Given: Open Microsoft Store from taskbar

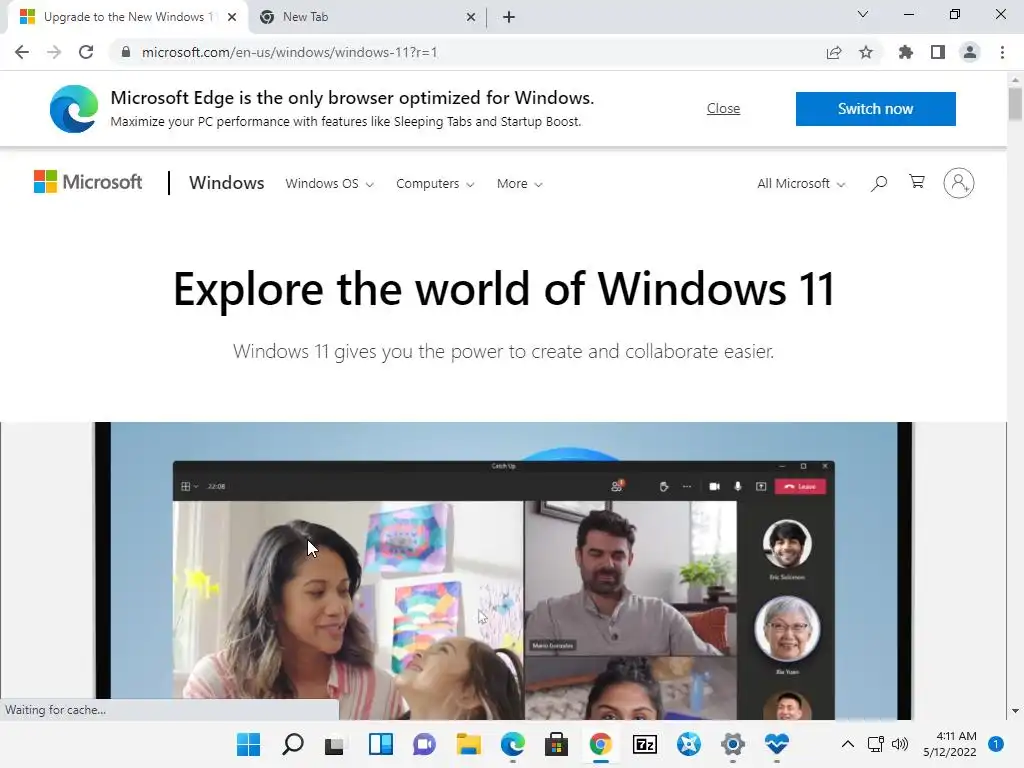Looking at the screenshot, I should 556,744.
